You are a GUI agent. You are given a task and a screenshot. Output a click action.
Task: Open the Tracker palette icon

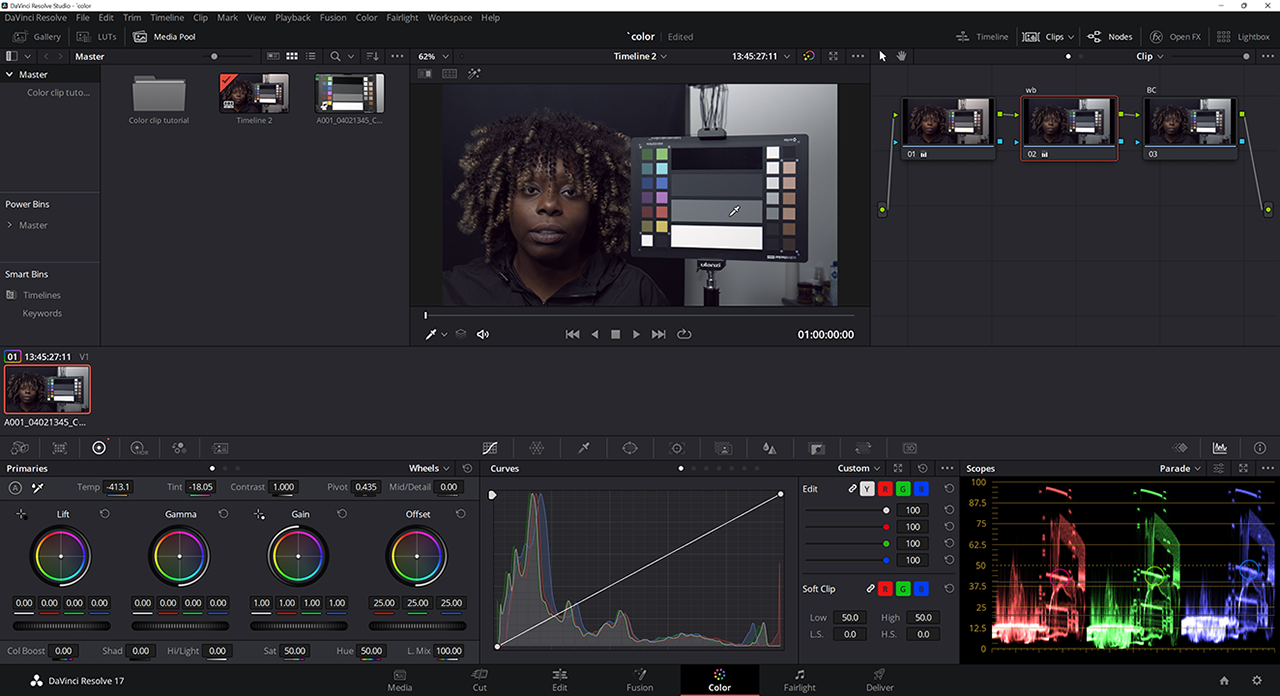pos(677,448)
